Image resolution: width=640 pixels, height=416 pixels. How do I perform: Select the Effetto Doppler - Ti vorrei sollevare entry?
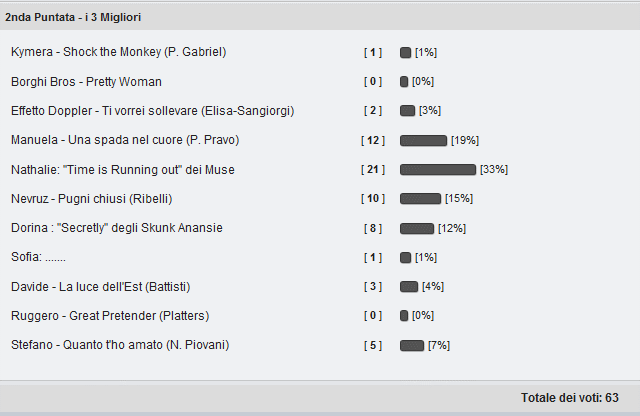153,111
